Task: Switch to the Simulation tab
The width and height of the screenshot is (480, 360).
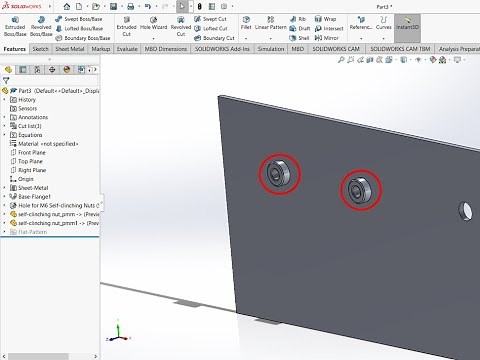Action: pos(271,49)
